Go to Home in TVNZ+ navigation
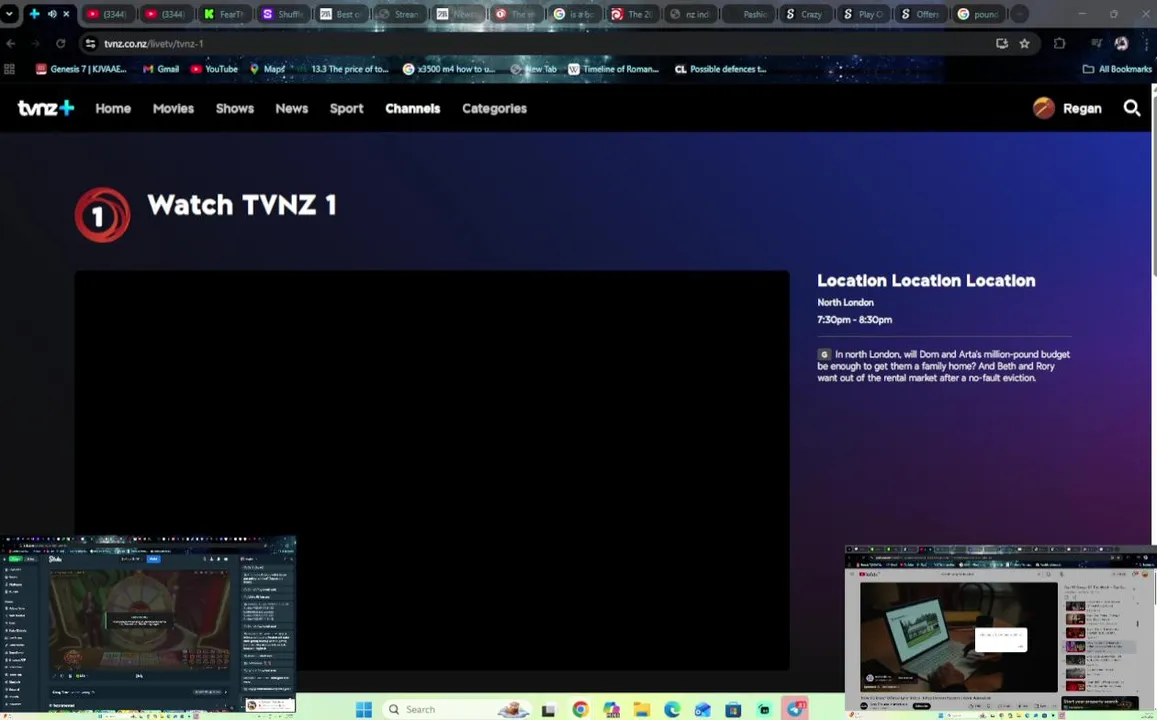Viewport: 1157px width, 720px height. click(x=113, y=108)
